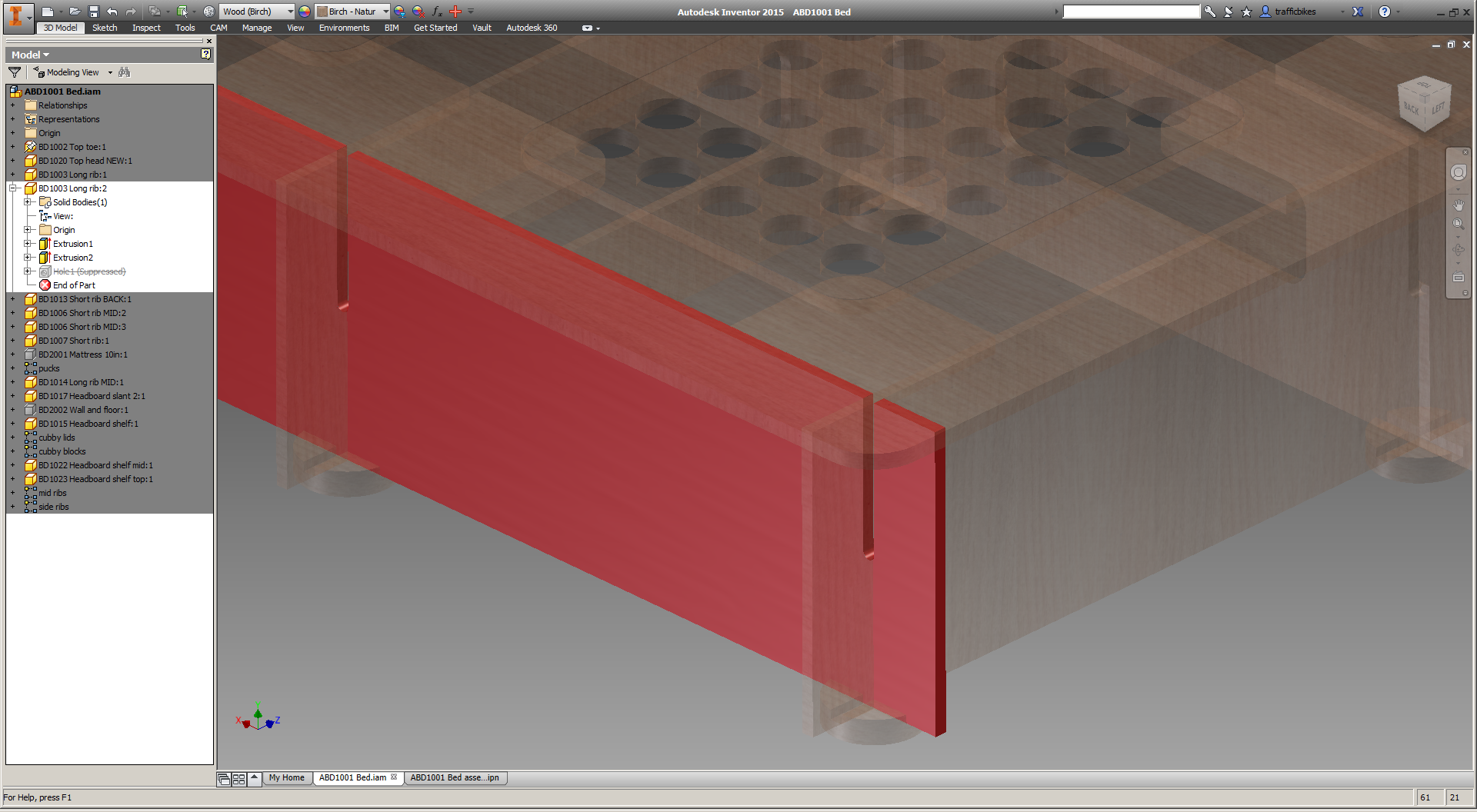The height and width of the screenshot is (812, 1477).
Task: Select End of Part marker
Action: [74, 285]
